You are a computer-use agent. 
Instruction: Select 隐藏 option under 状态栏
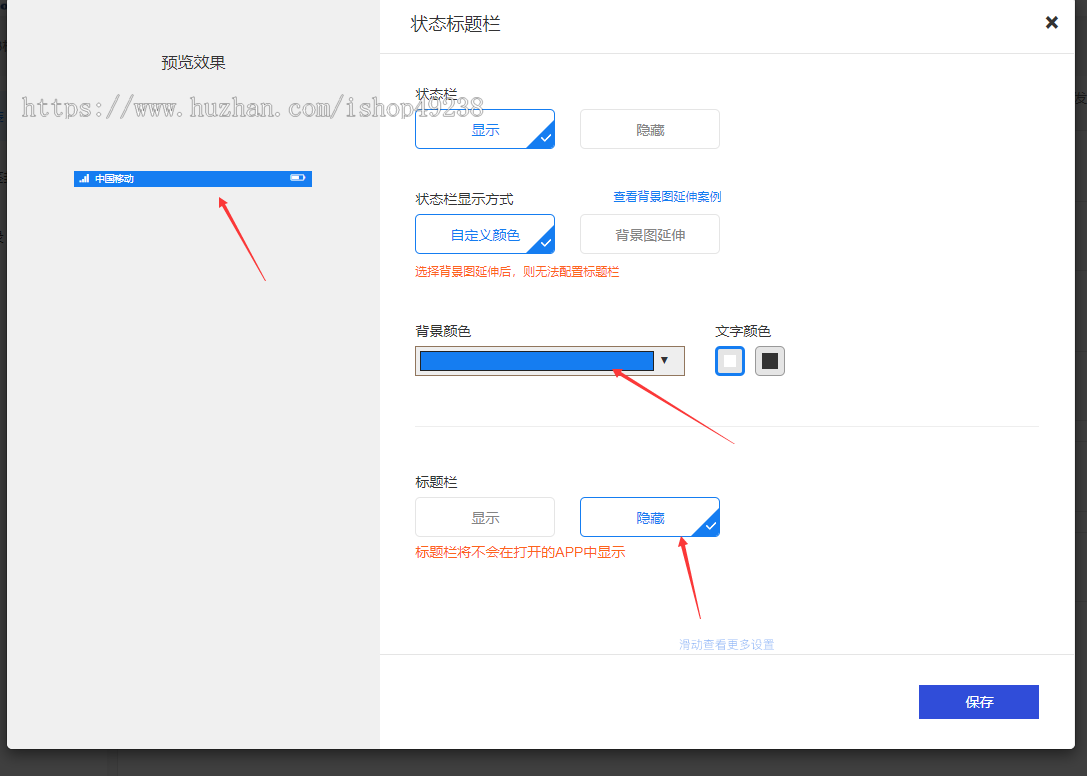[x=650, y=129]
